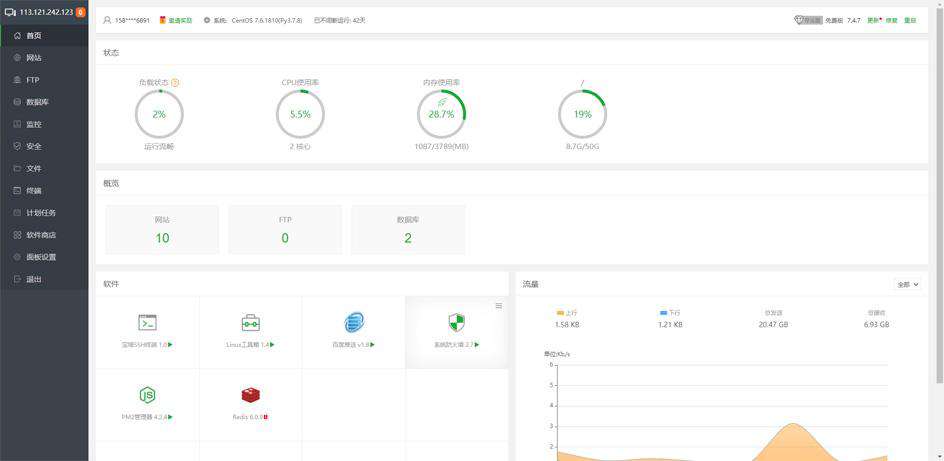Click the 113.121.242.123 IP address header

(x=46, y=12)
